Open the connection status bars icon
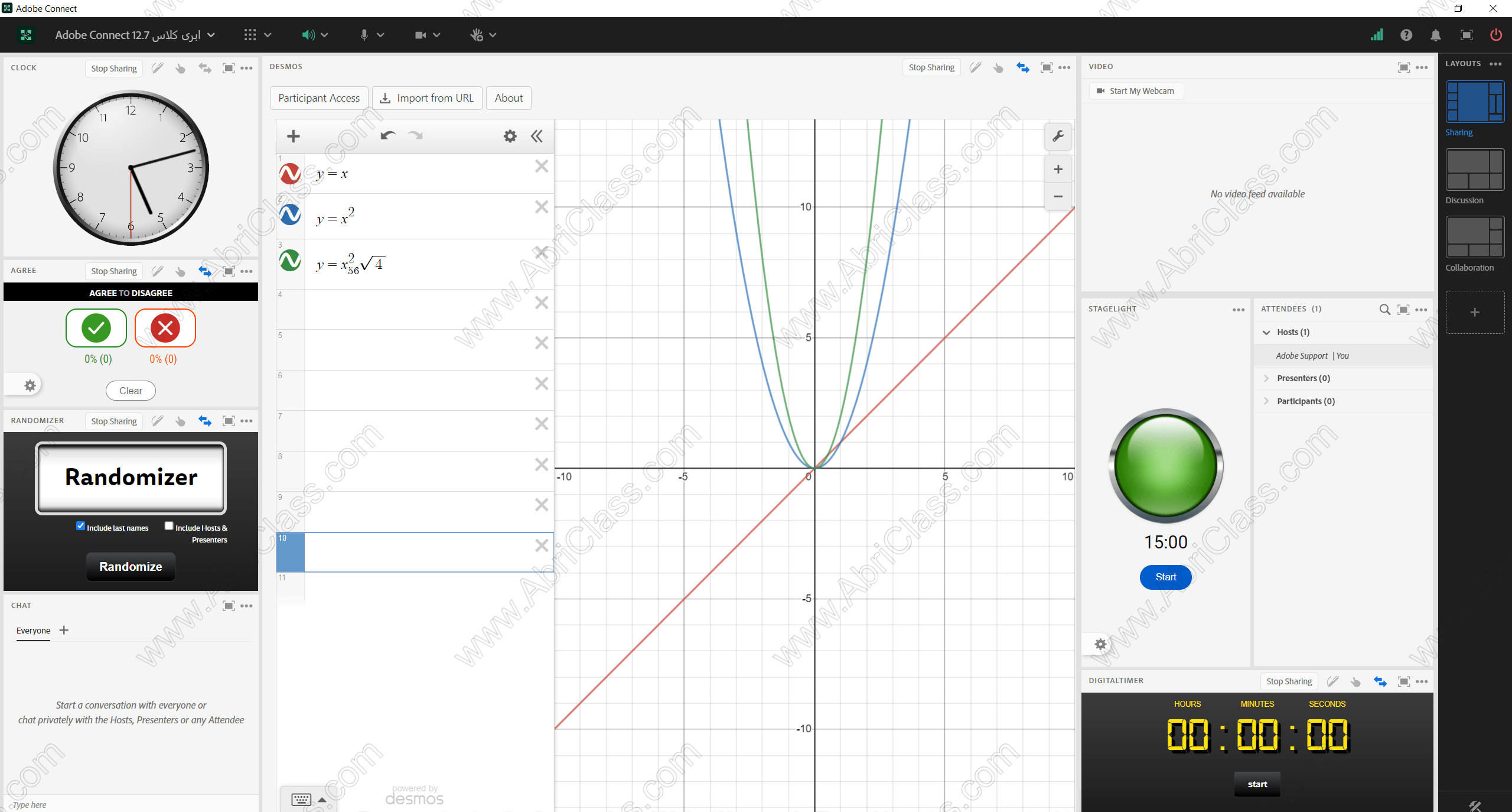 coord(1376,35)
